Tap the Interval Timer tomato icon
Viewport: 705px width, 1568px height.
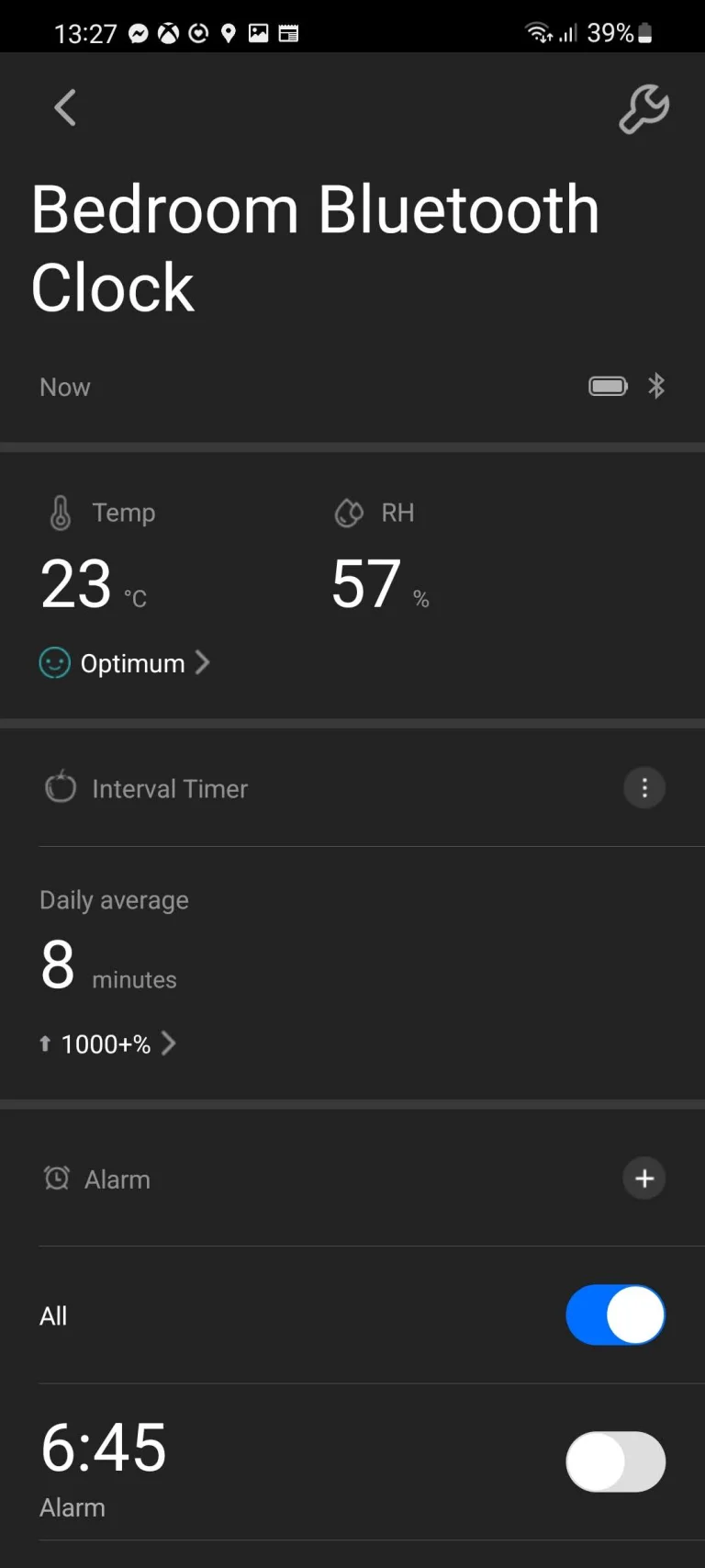click(x=61, y=788)
